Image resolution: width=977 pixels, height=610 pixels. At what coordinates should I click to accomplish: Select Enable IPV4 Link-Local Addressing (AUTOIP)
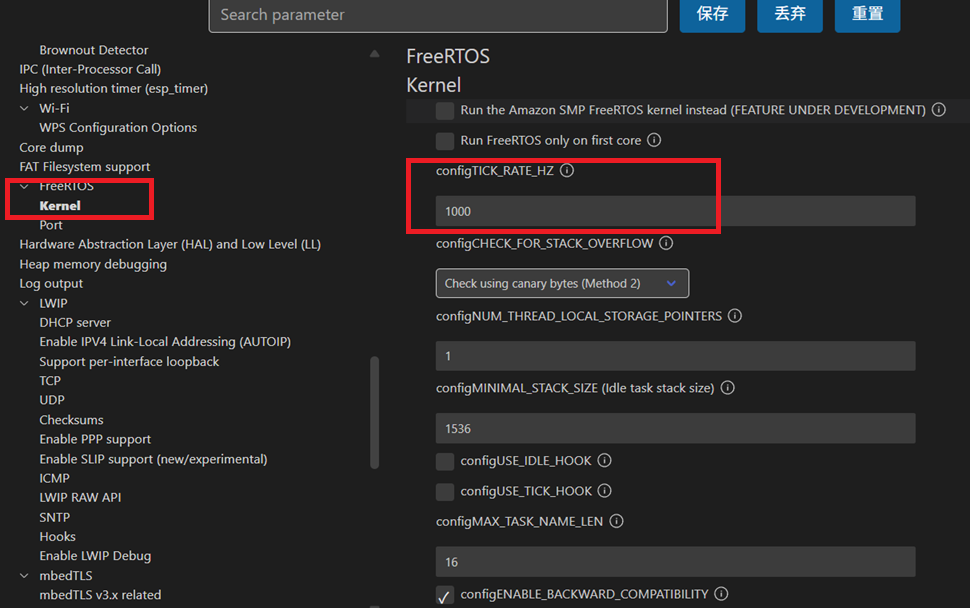coord(165,342)
